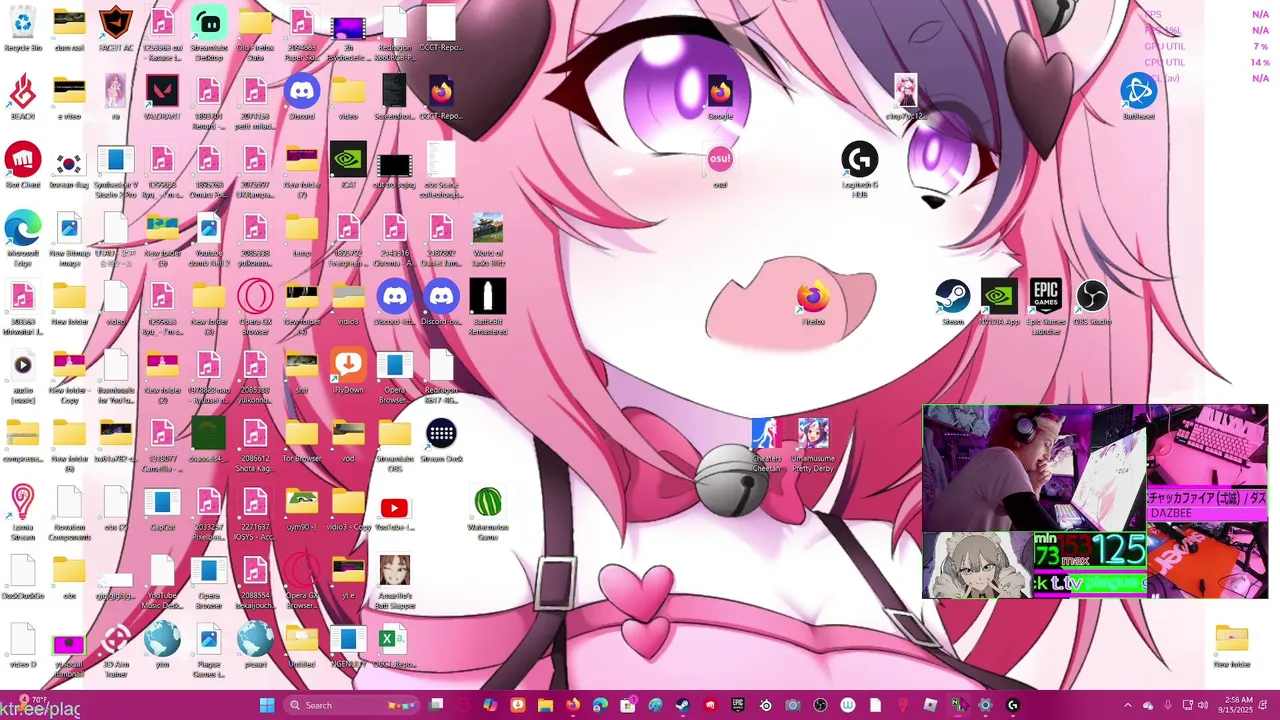
Task: Open Streamlabs Desktop shortcut
Action: [x=209, y=34]
